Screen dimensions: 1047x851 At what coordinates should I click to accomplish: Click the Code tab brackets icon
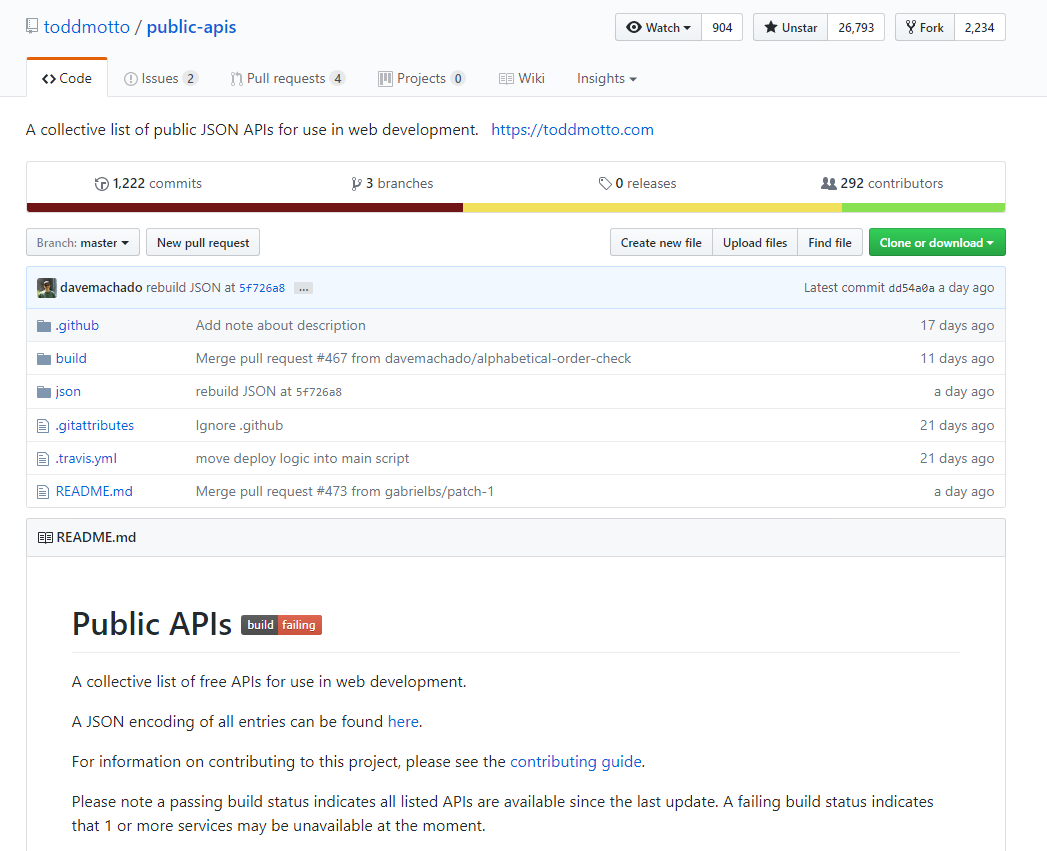(x=49, y=79)
